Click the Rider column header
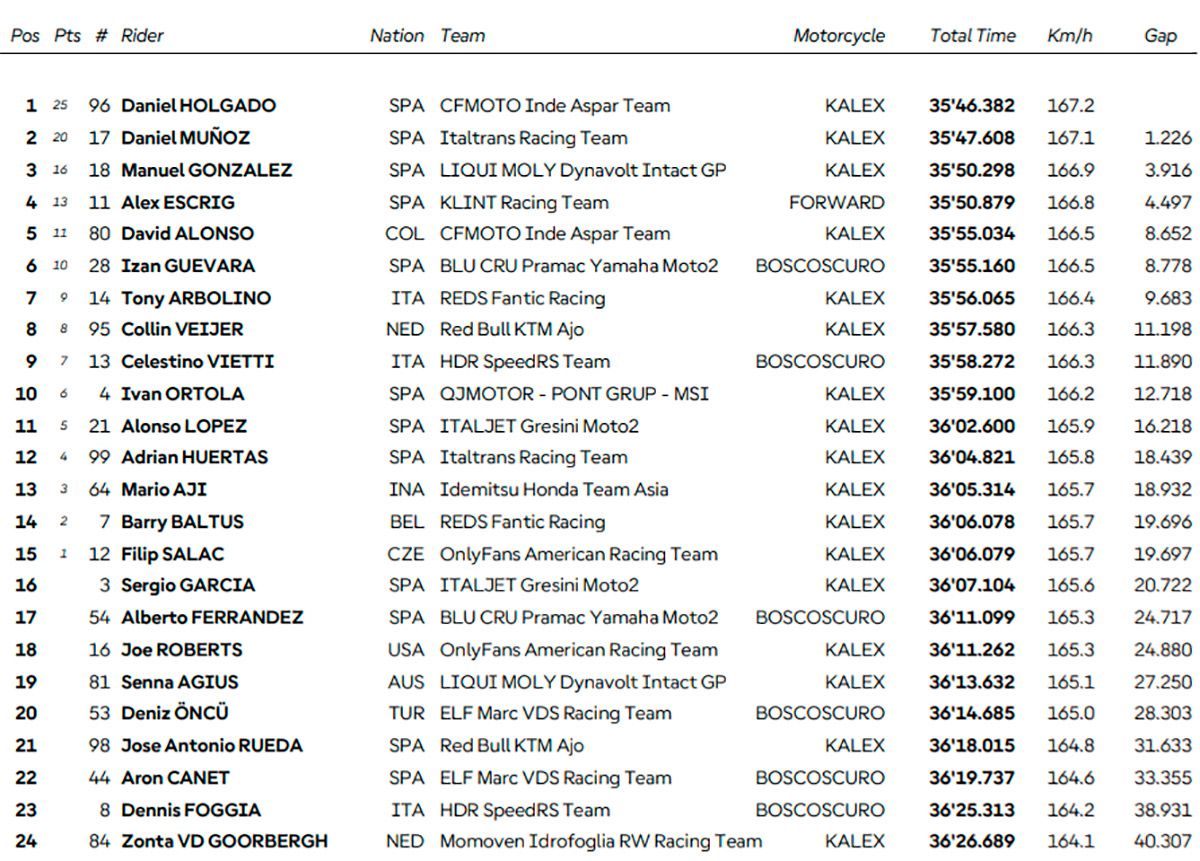This screenshot has height=861, width=1200. tap(142, 36)
